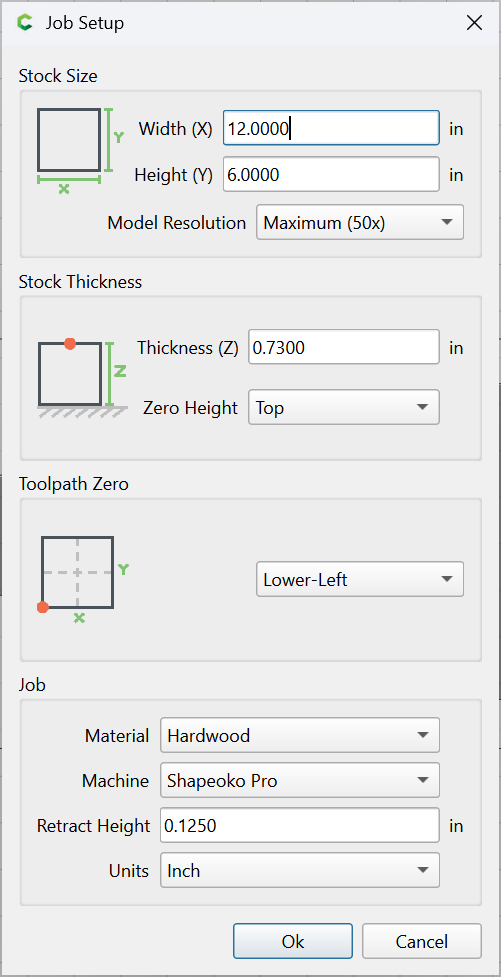501x977 pixels.
Task: Click the orange zero-height dot on thickness diagram
Action: coord(70,343)
